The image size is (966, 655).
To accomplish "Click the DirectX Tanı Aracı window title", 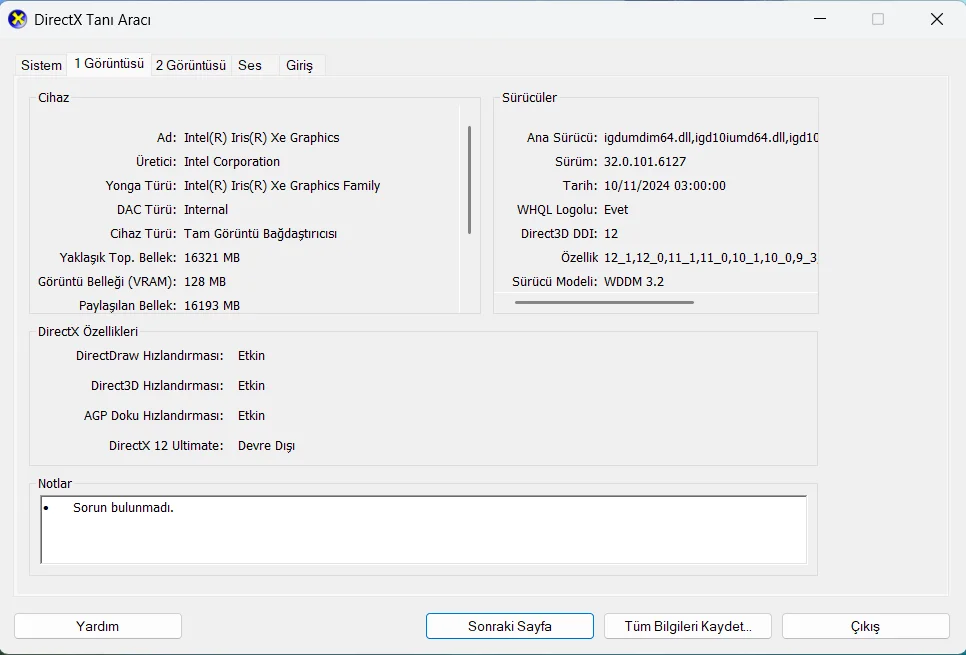I will tap(92, 20).
